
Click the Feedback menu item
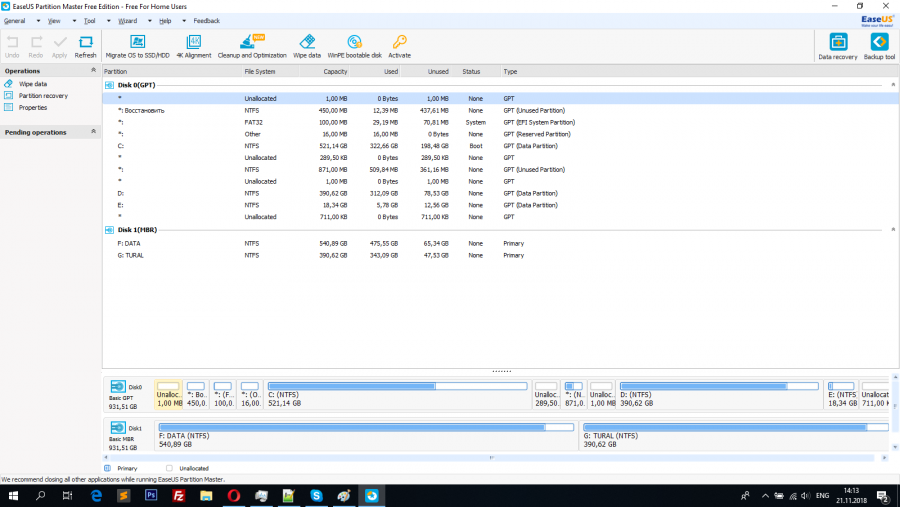(x=207, y=21)
